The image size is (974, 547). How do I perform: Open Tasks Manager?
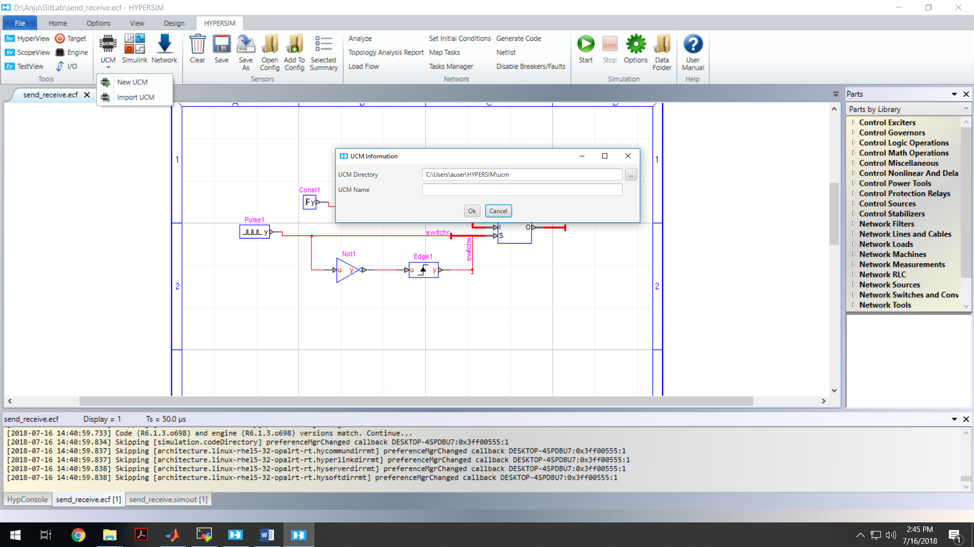click(x=451, y=66)
